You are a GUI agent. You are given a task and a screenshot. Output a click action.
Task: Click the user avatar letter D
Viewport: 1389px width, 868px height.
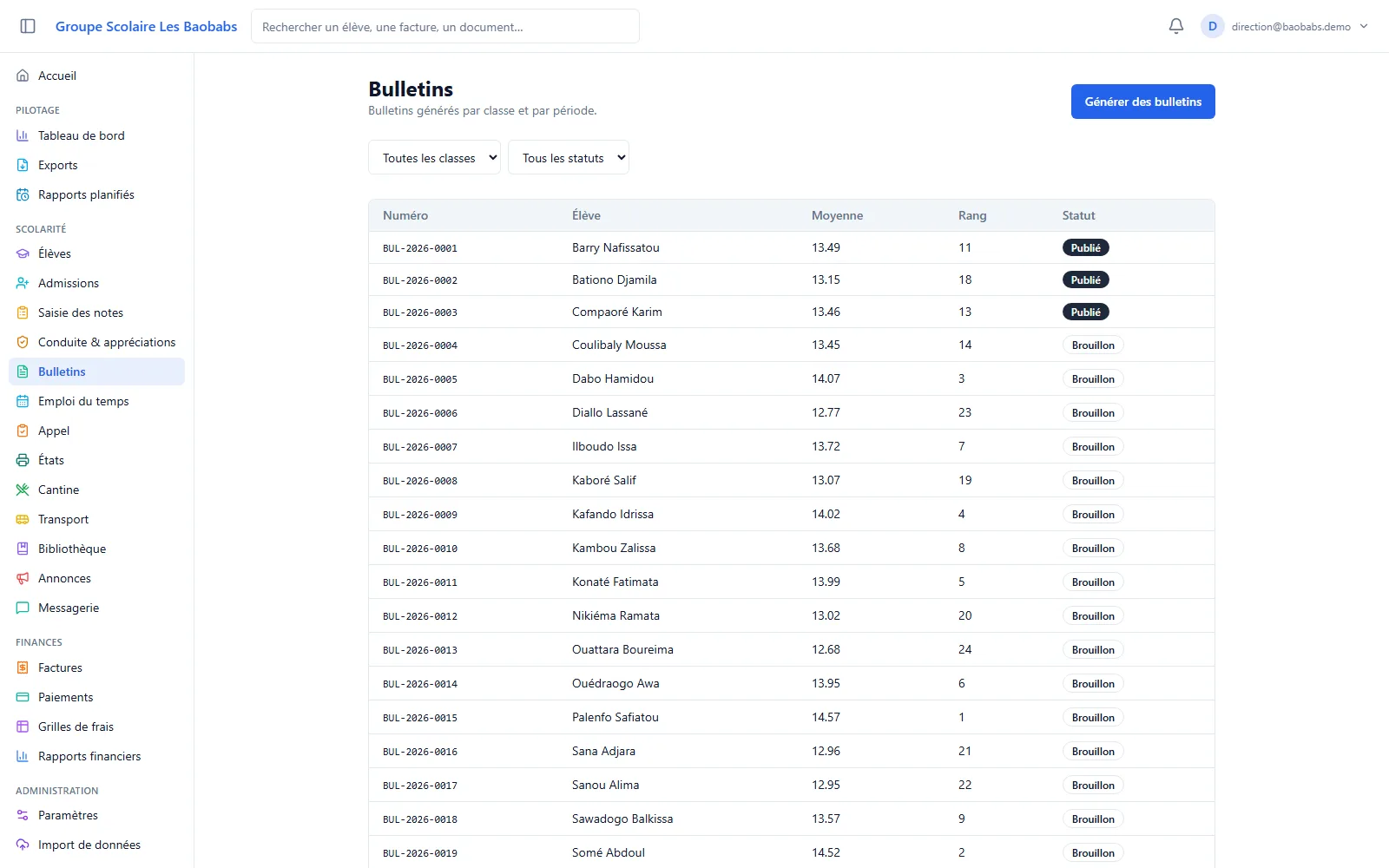pos(1212,26)
